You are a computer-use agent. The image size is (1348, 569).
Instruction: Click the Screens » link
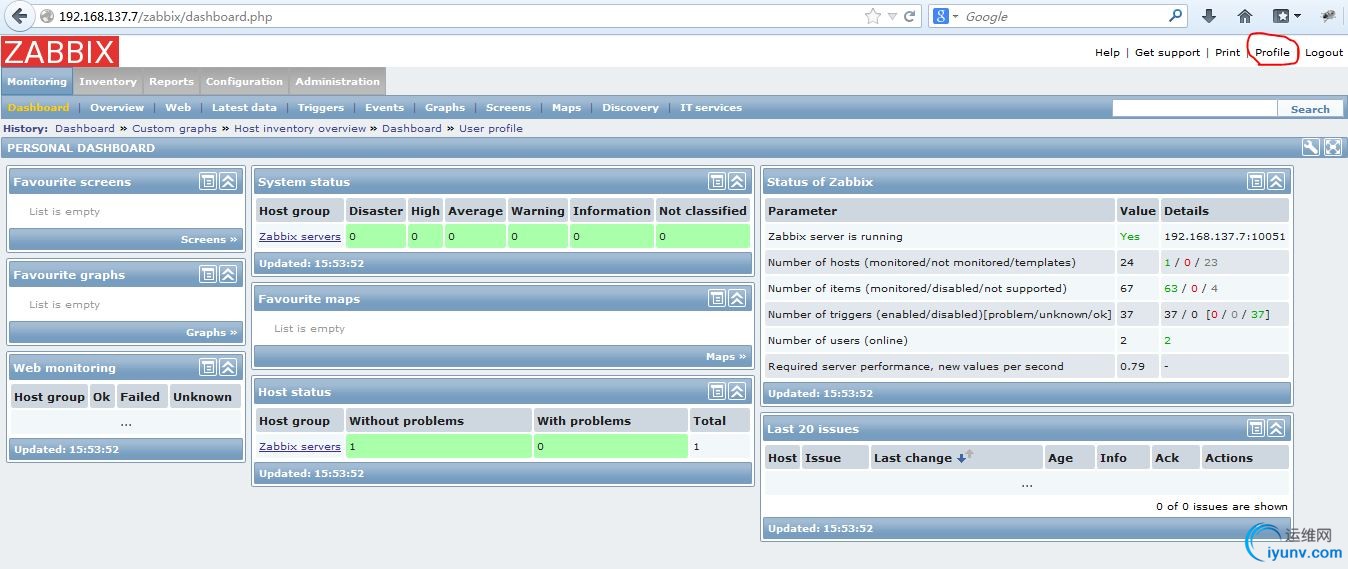[209, 240]
